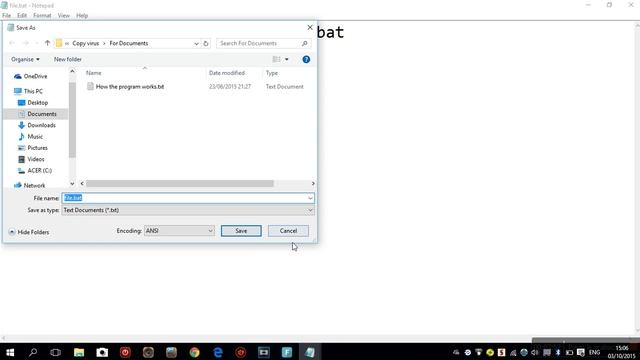Click the Bluetooth icon in system tray
The height and width of the screenshot is (360, 640).
coord(558,352)
